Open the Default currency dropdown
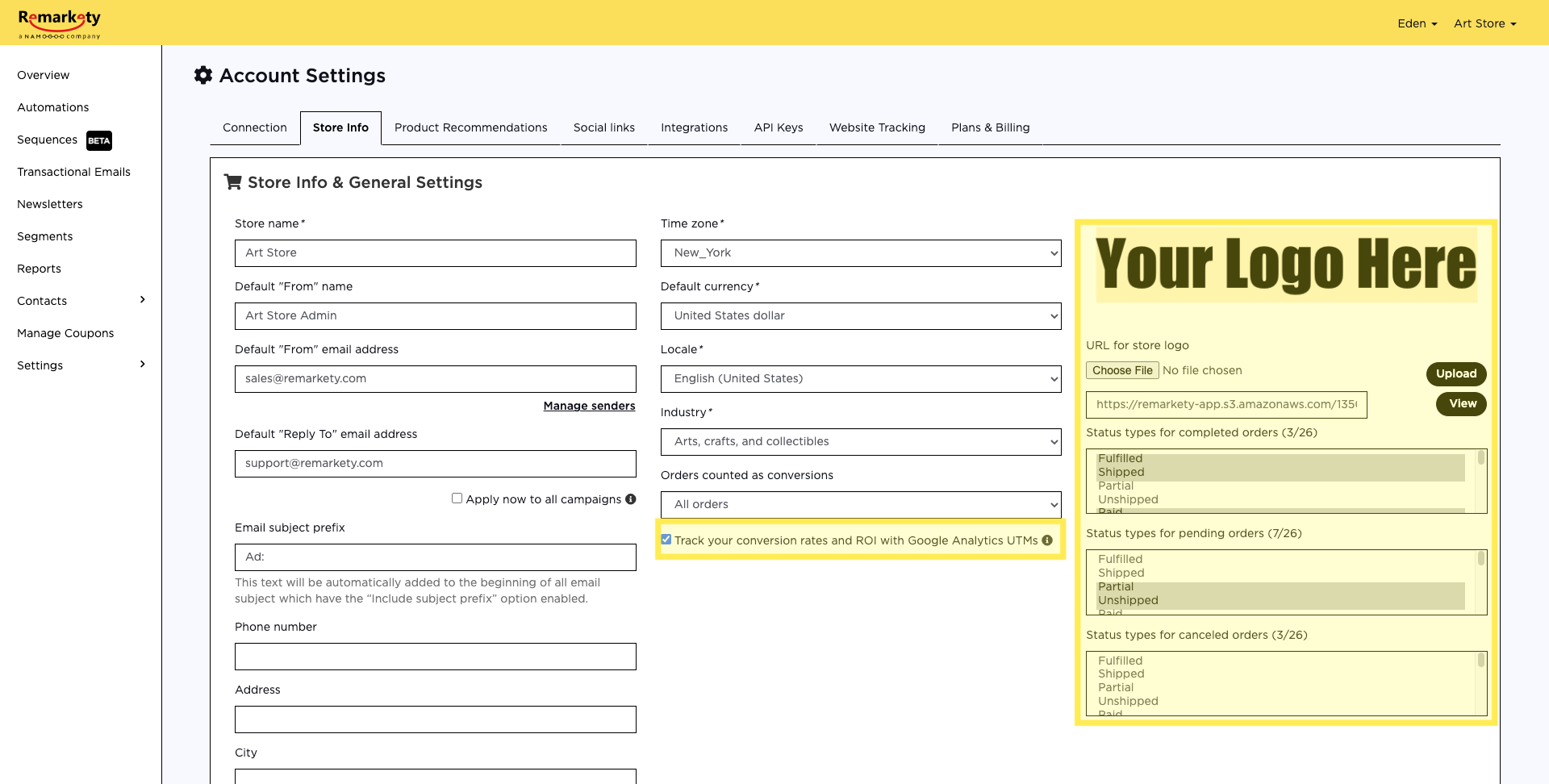The image size is (1549, 784). click(861, 316)
